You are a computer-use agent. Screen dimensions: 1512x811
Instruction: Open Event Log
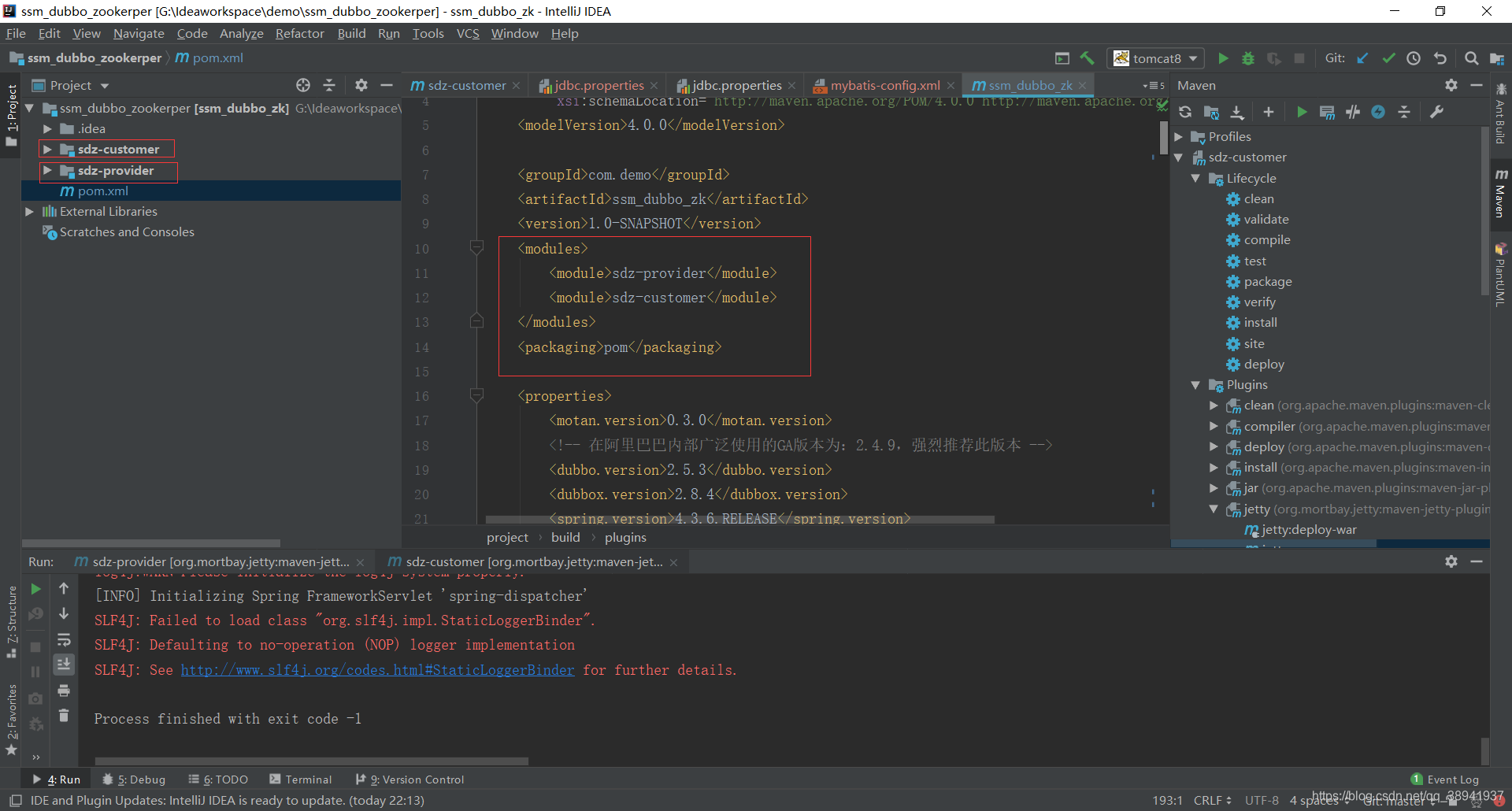coord(1445,780)
